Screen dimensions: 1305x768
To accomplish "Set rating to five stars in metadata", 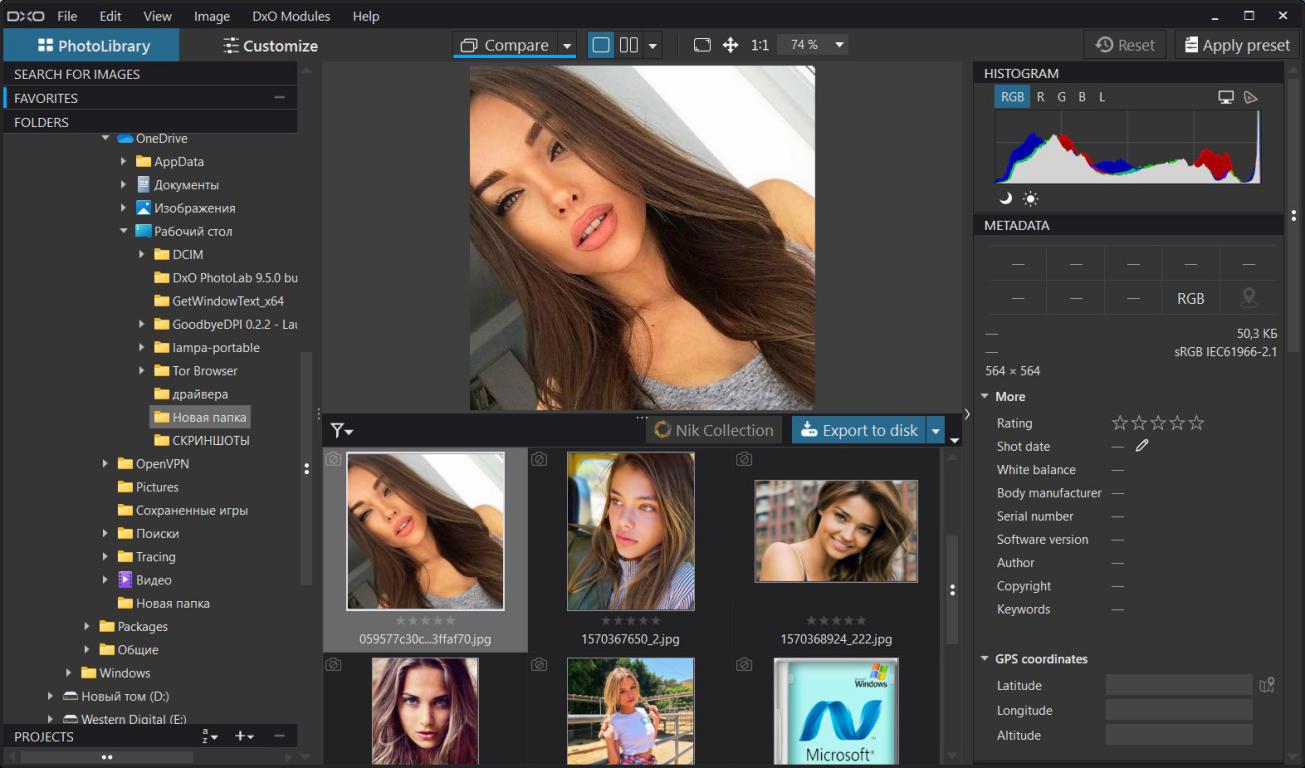I will point(1196,423).
